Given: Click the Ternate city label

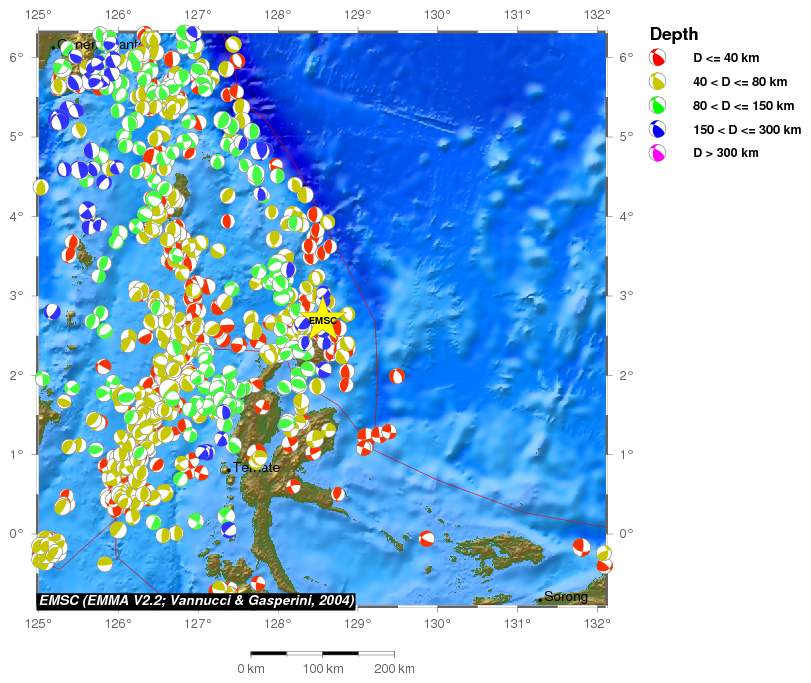Looking at the screenshot, I should [256, 468].
